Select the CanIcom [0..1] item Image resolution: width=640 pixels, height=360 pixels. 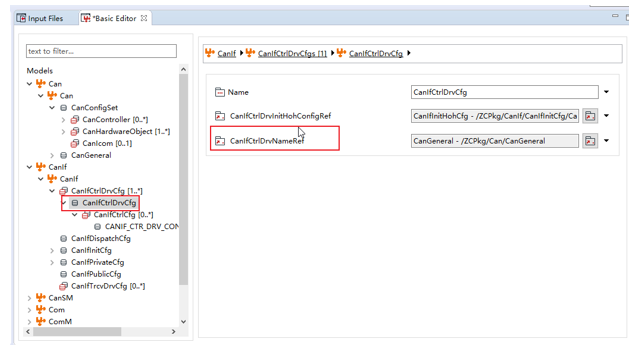107,143
